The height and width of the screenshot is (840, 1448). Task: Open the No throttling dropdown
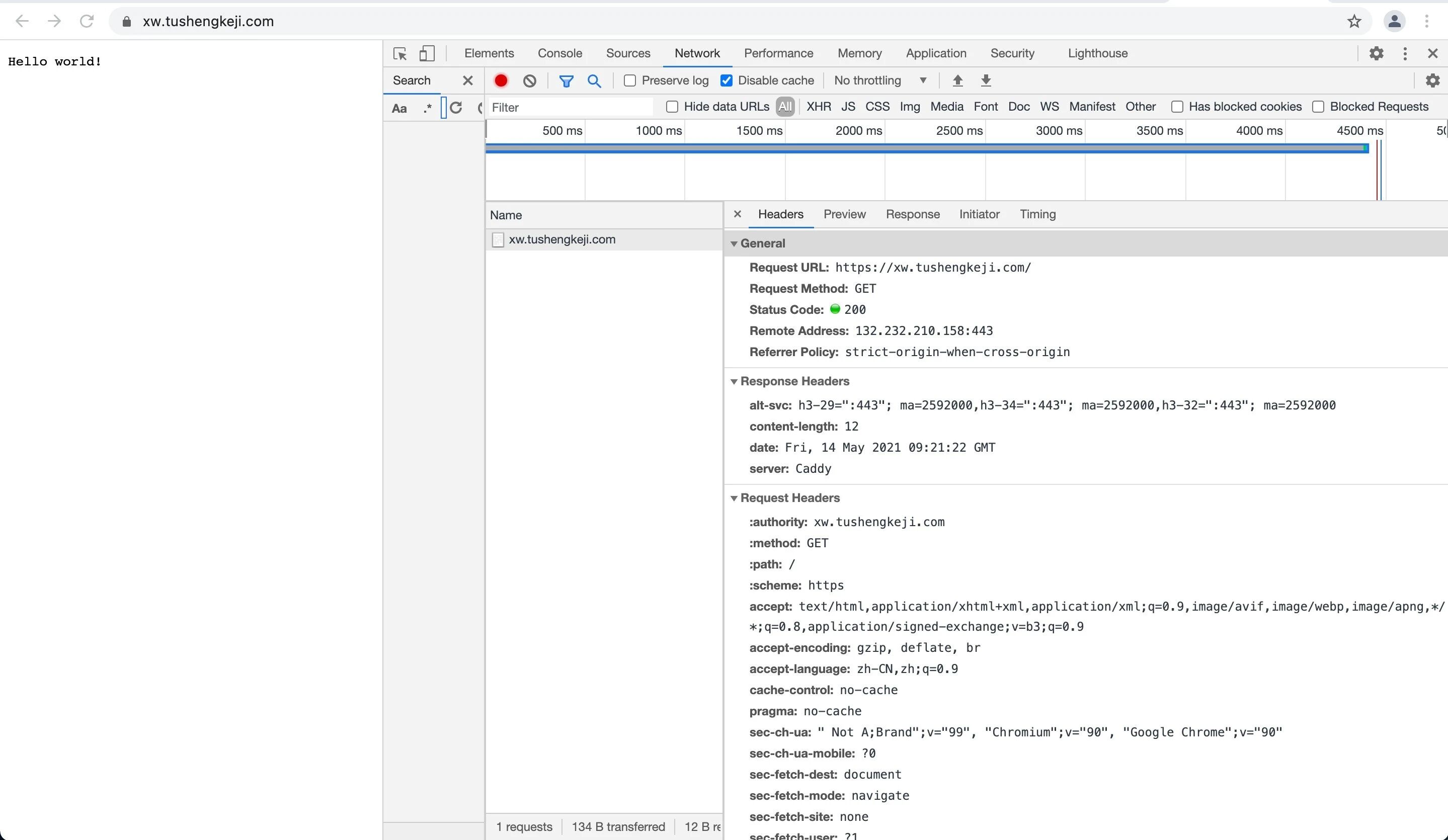tap(879, 80)
